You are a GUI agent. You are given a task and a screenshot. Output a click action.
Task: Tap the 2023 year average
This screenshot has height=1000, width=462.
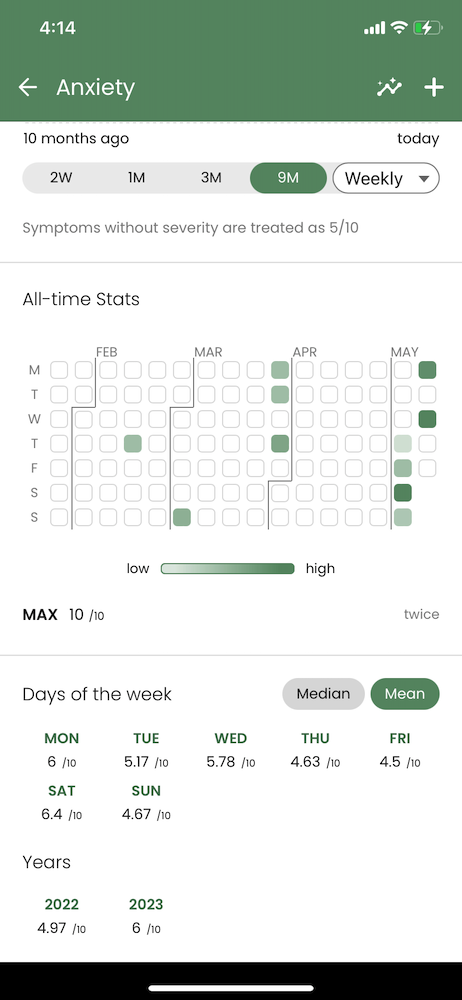[x=146, y=916]
